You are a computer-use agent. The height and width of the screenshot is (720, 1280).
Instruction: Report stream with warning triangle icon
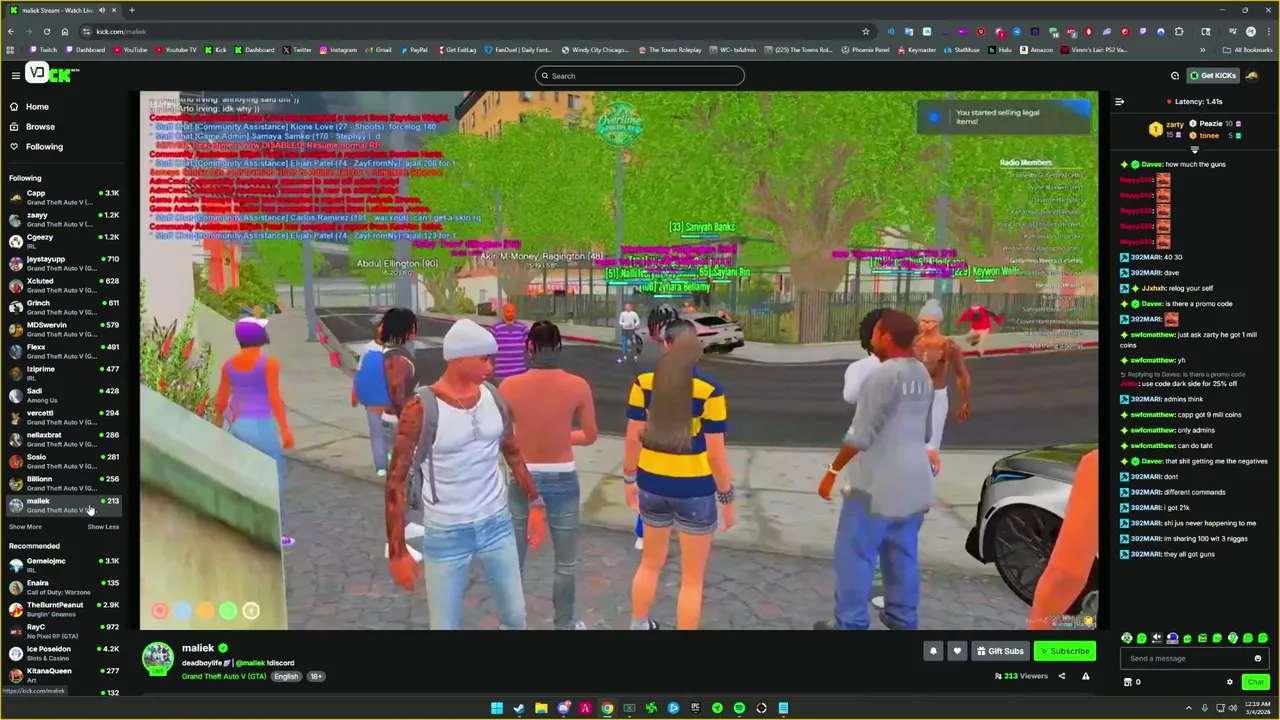point(1086,676)
